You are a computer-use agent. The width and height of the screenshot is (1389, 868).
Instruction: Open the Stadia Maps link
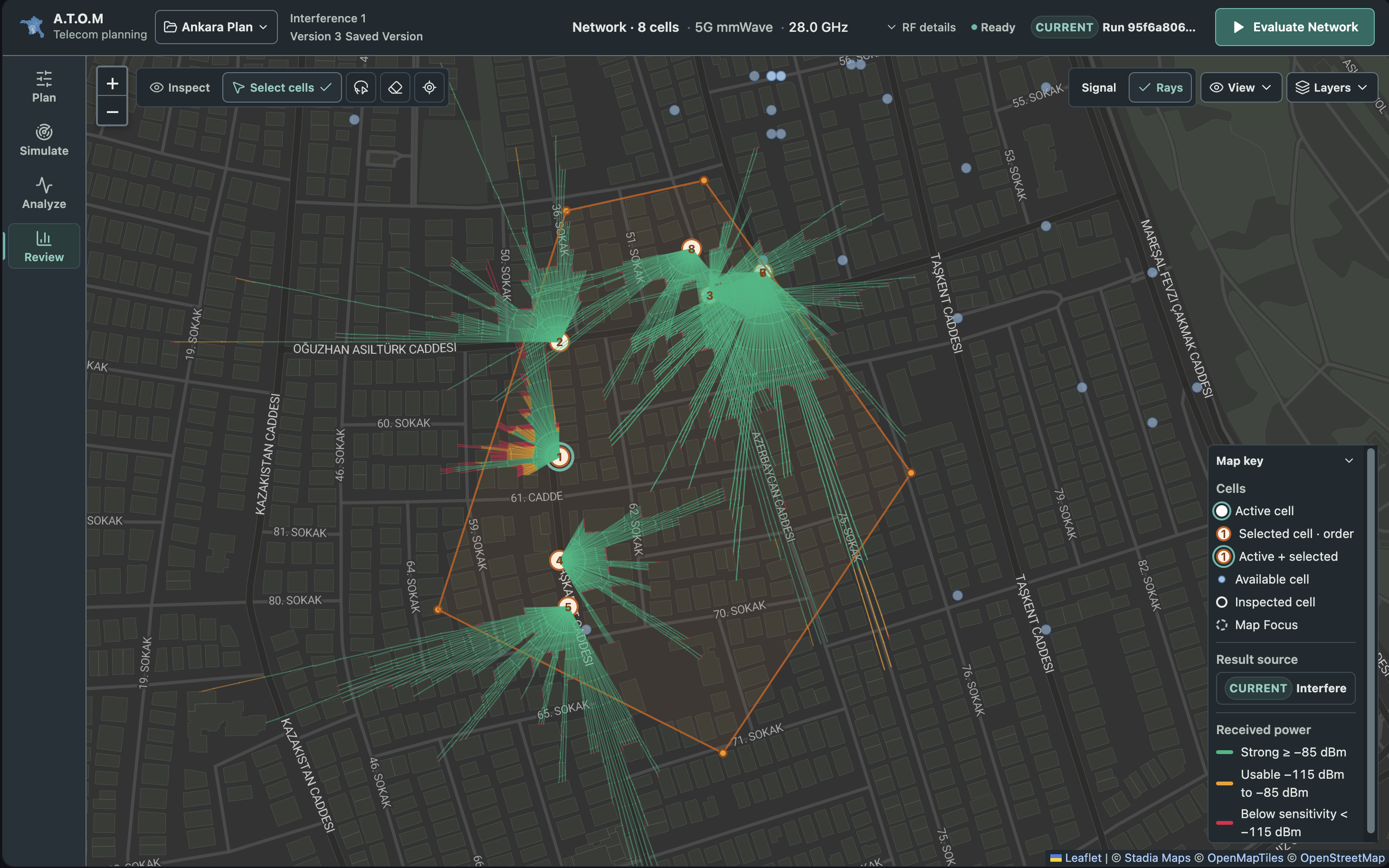click(1157, 858)
